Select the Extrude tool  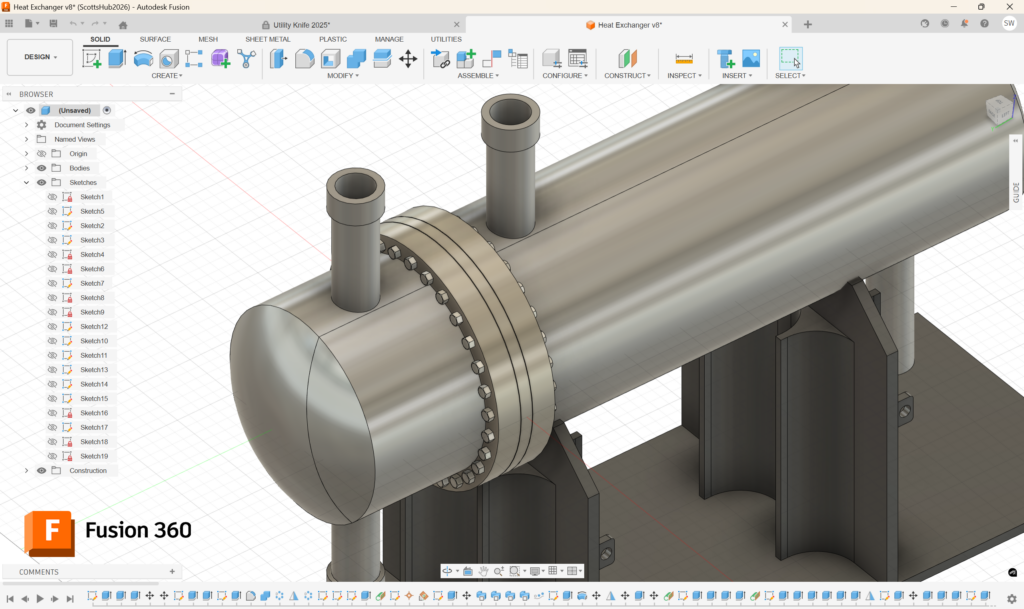117,59
